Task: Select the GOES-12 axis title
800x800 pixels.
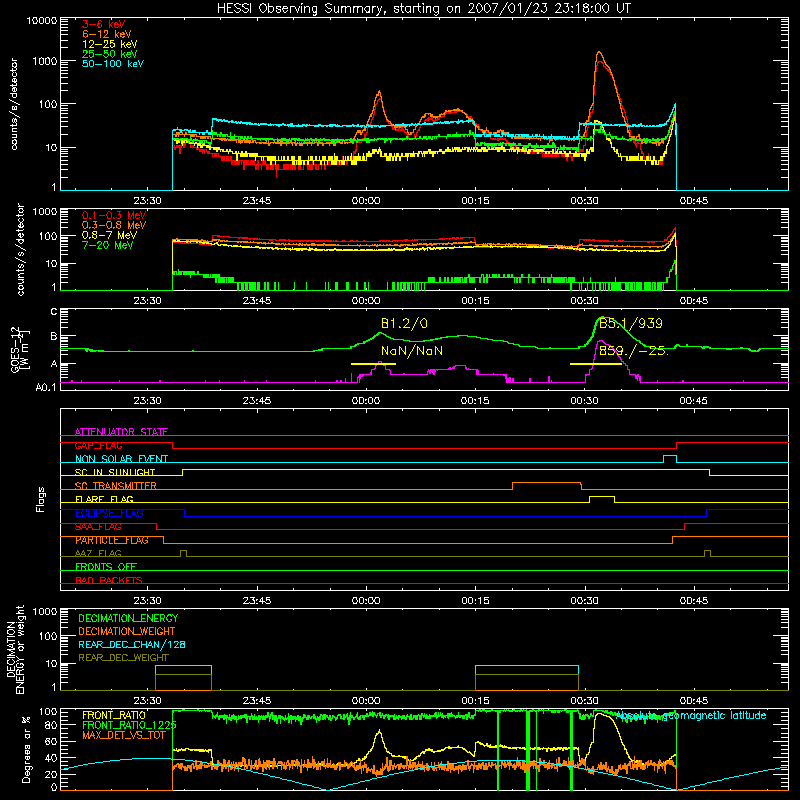Action: click(x=19, y=348)
